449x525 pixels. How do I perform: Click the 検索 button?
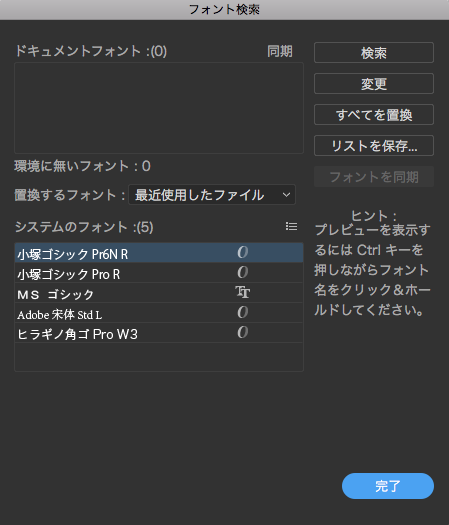pyautogui.click(x=374, y=53)
